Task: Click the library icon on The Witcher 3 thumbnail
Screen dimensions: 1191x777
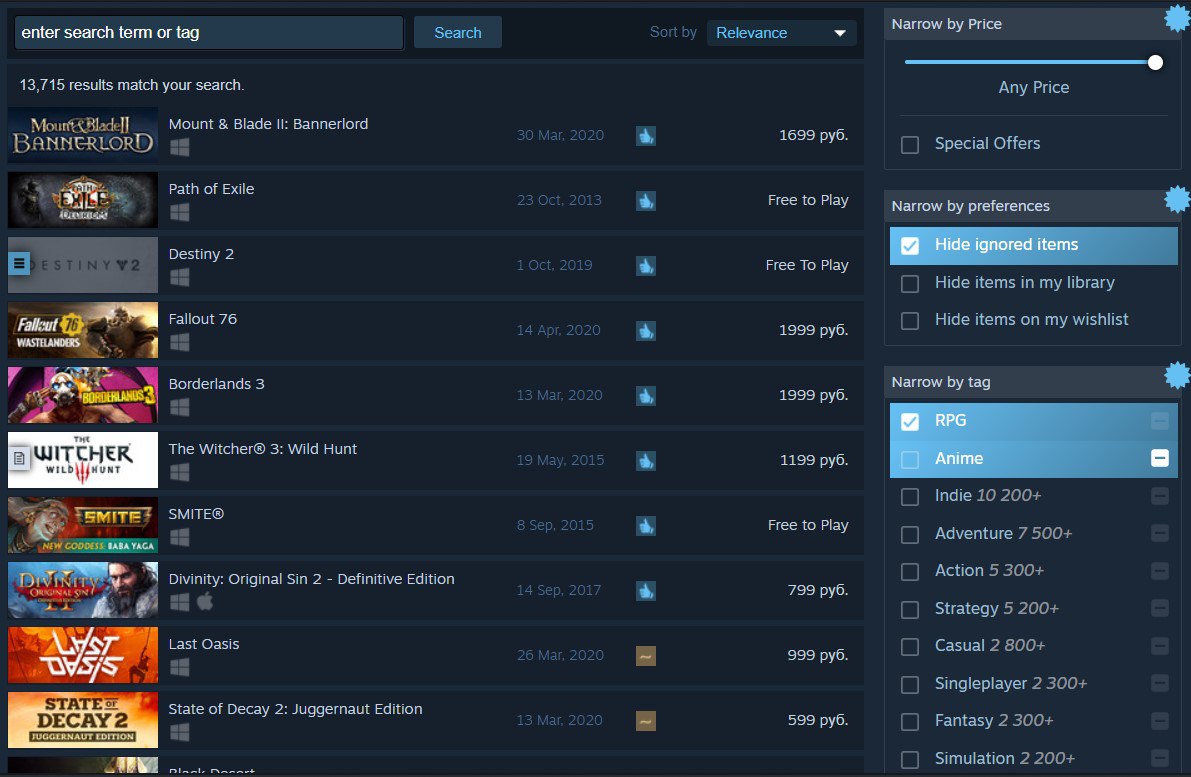Action: (19, 458)
